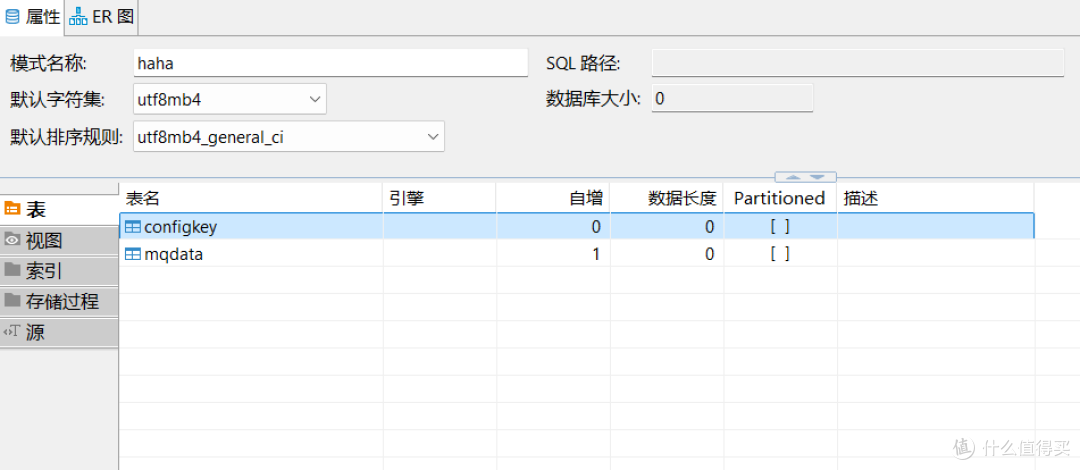
Task: Click the 数据库大小 field
Action: point(732,99)
